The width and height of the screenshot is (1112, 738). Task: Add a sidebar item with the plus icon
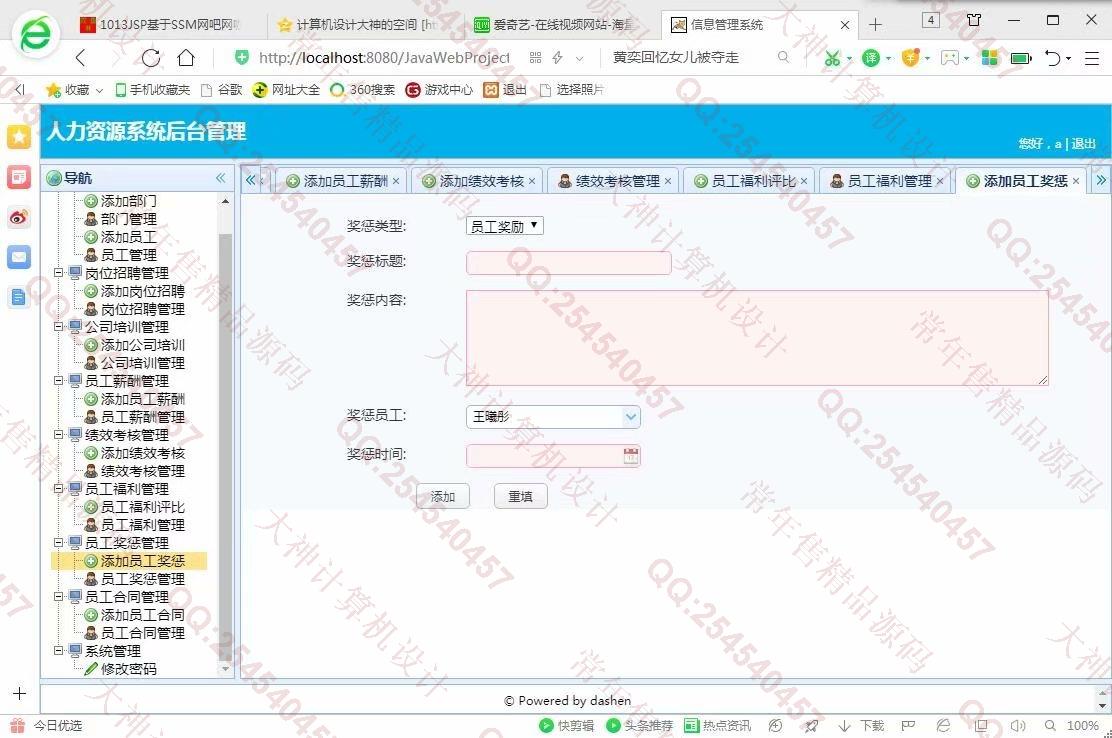19,693
